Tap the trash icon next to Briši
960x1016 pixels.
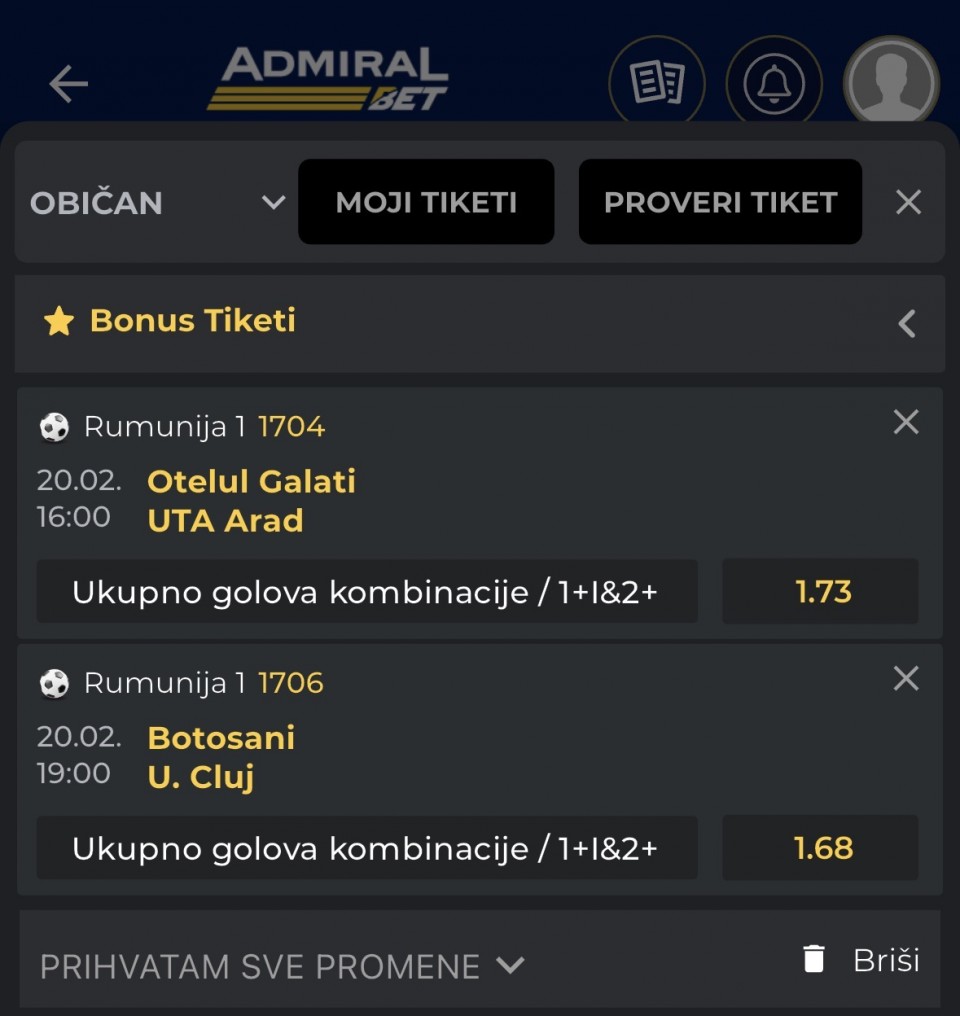(814, 960)
